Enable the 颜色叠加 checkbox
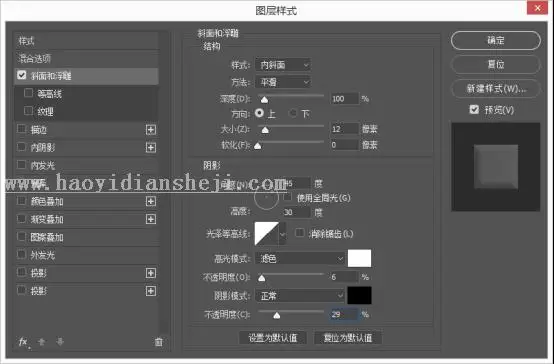 (x=22, y=201)
